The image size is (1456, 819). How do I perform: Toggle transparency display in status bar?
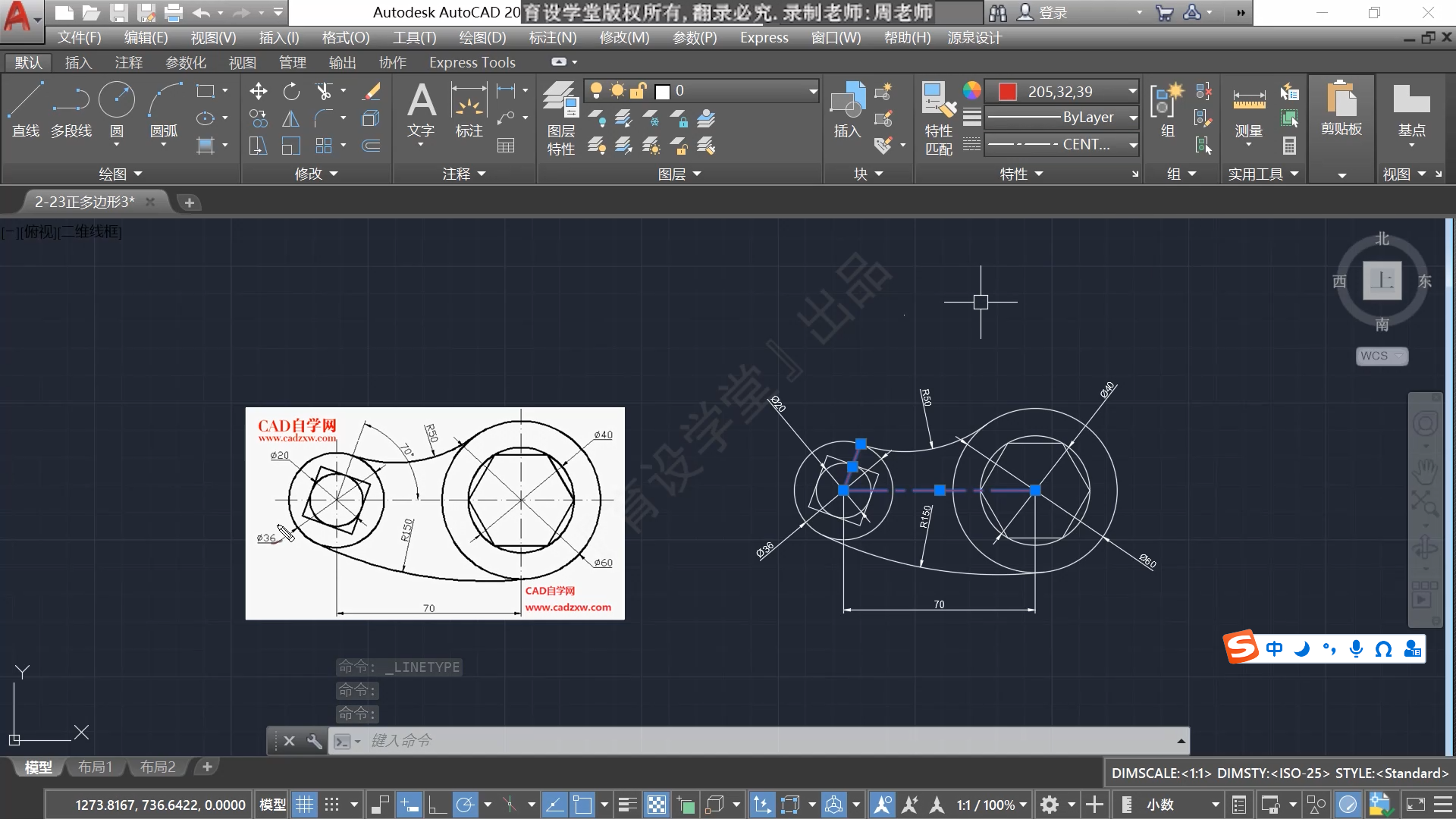pyautogui.click(x=657, y=805)
